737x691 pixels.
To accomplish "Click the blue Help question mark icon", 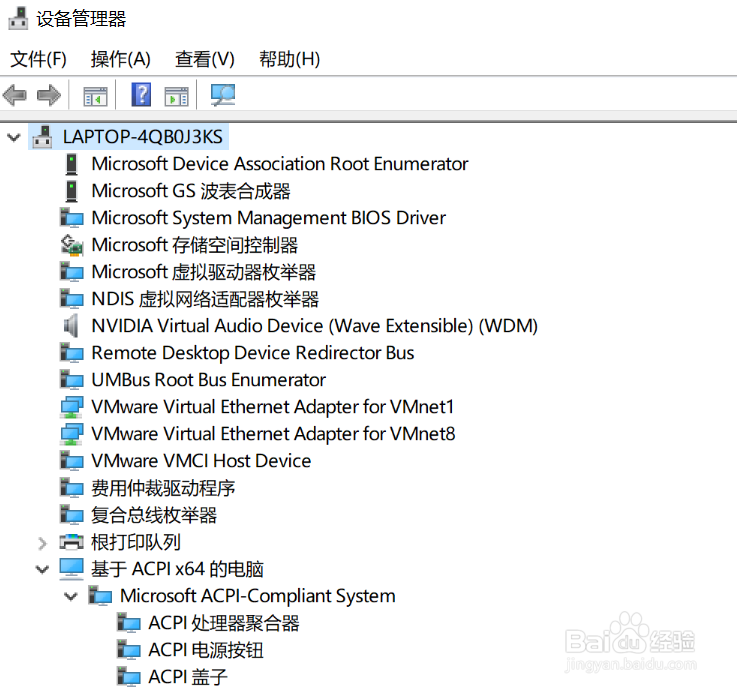I will pyautogui.click(x=141, y=94).
